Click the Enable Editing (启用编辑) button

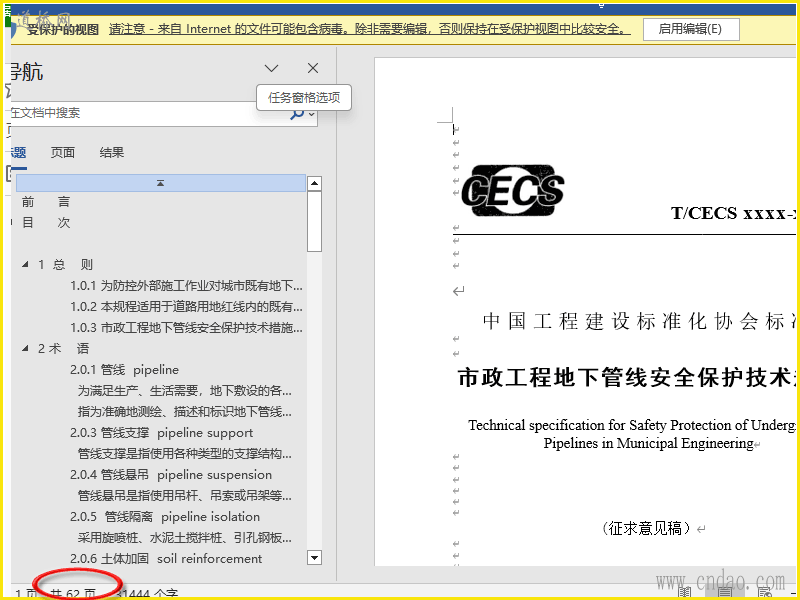(691, 29)
